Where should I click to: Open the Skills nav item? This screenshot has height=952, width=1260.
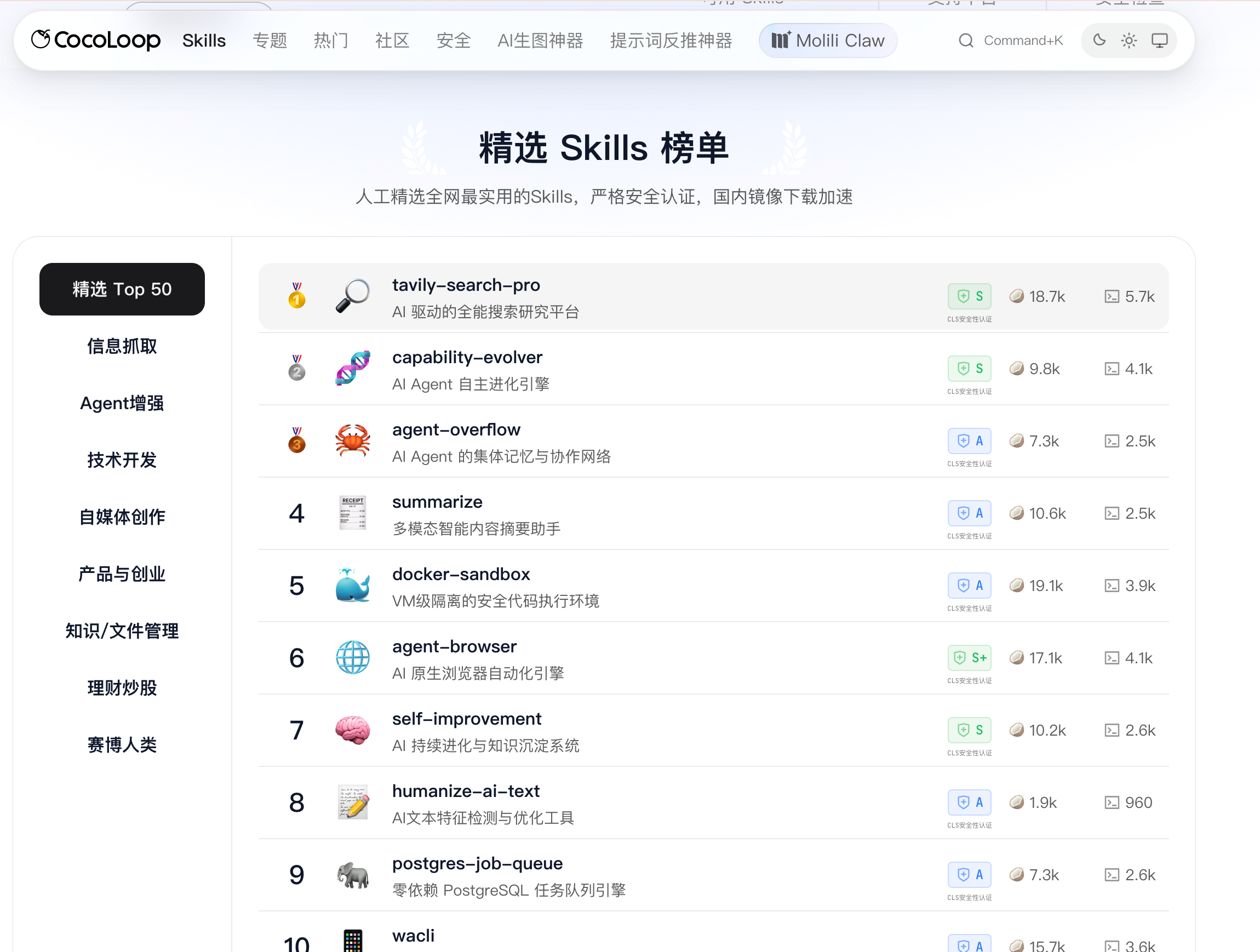[x=204, y=41]
